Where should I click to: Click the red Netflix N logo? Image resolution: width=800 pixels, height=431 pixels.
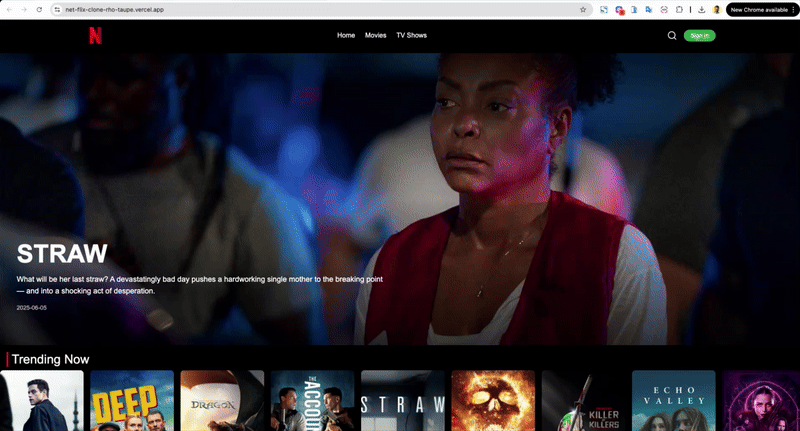95,35
